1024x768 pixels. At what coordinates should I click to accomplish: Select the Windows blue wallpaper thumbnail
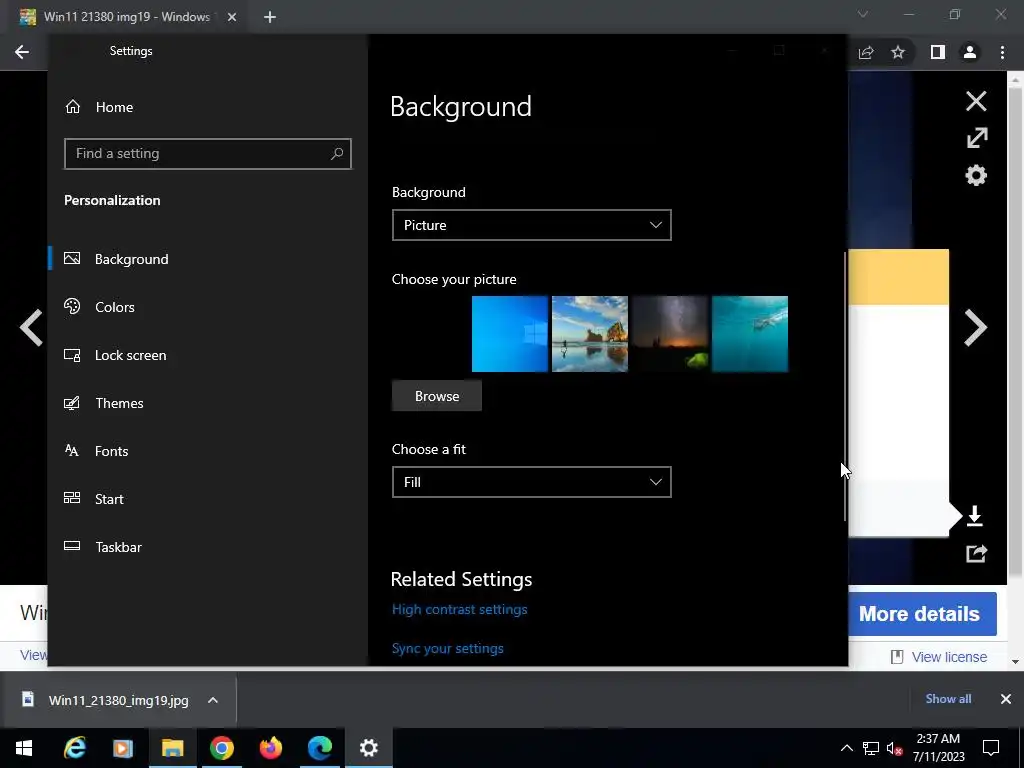pos(510,334)
